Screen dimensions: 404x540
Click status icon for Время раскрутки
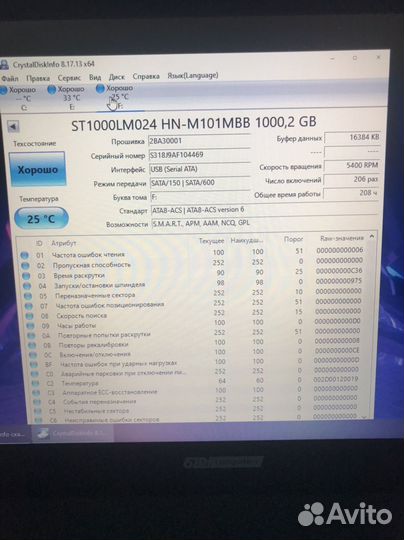coord(26,276)
